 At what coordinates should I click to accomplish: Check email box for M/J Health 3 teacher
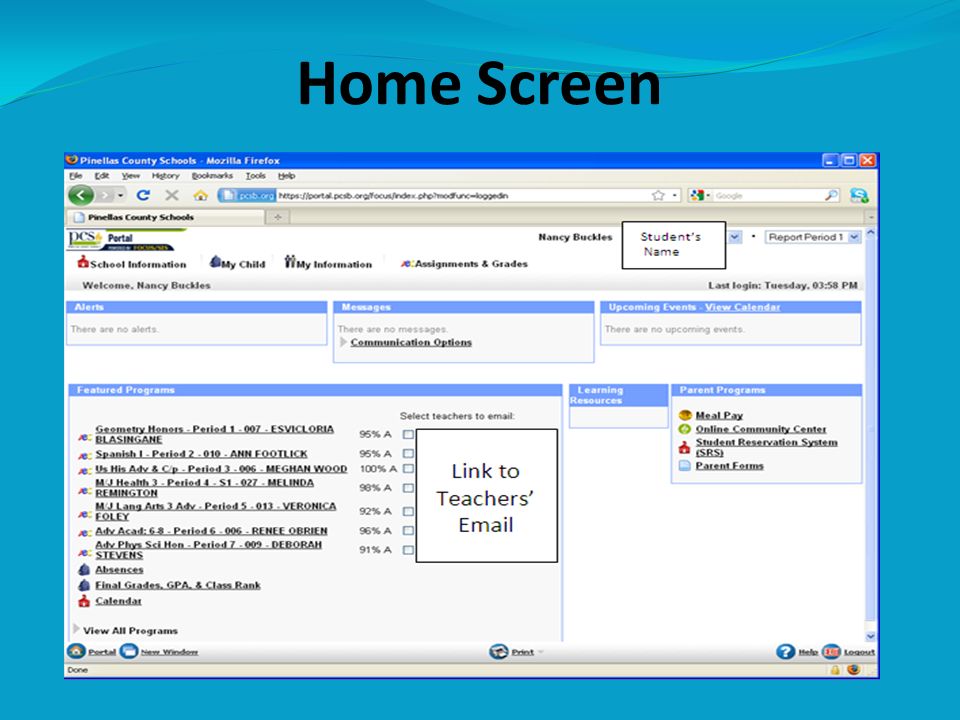[408, 488]
